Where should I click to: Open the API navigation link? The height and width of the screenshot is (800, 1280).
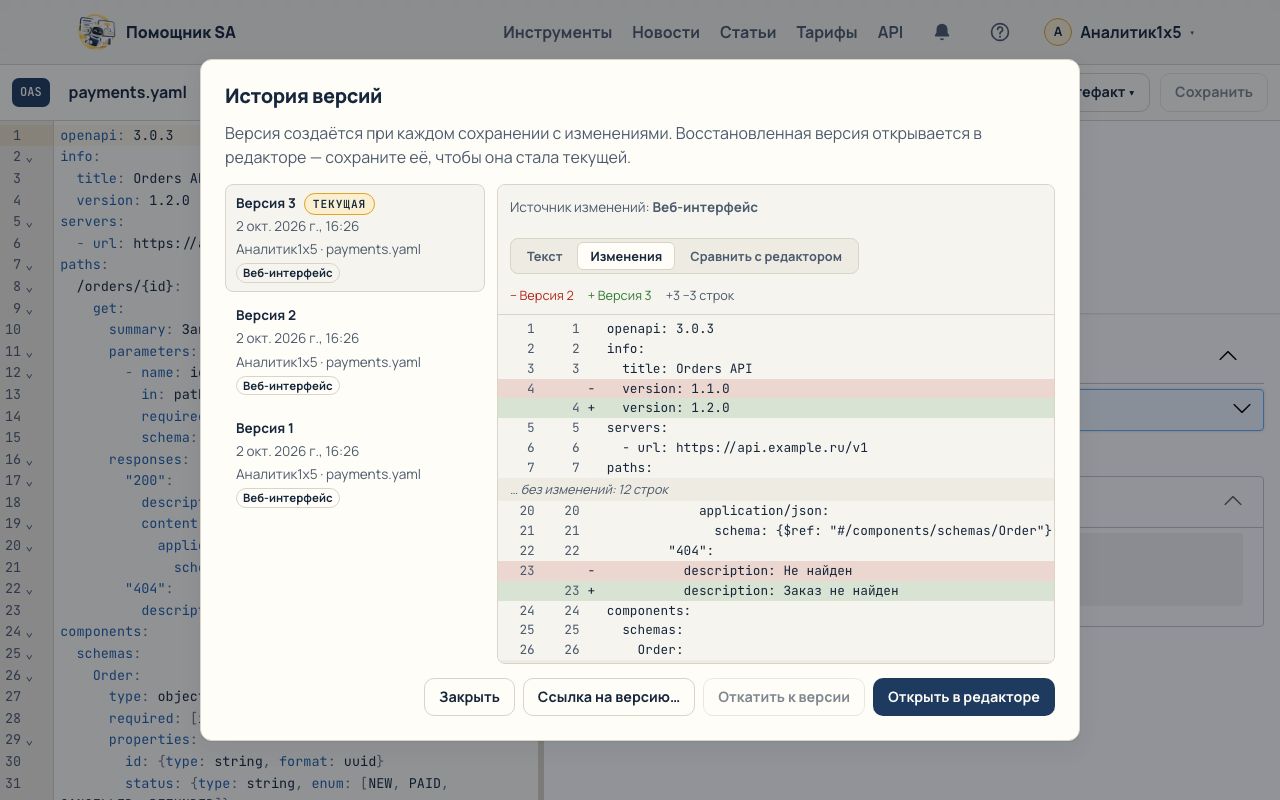click(x=890, y=32)
